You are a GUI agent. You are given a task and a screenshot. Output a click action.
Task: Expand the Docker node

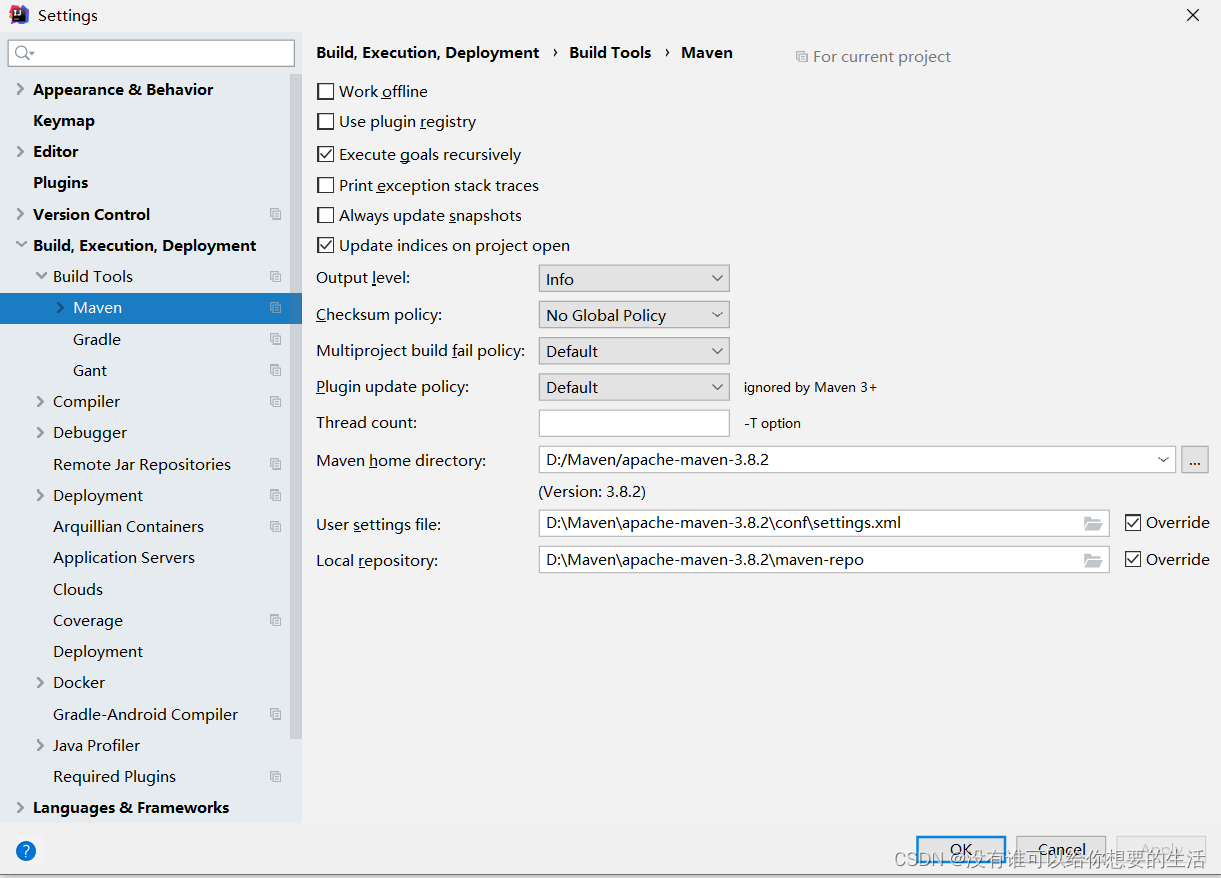click(x=40, y=682)
